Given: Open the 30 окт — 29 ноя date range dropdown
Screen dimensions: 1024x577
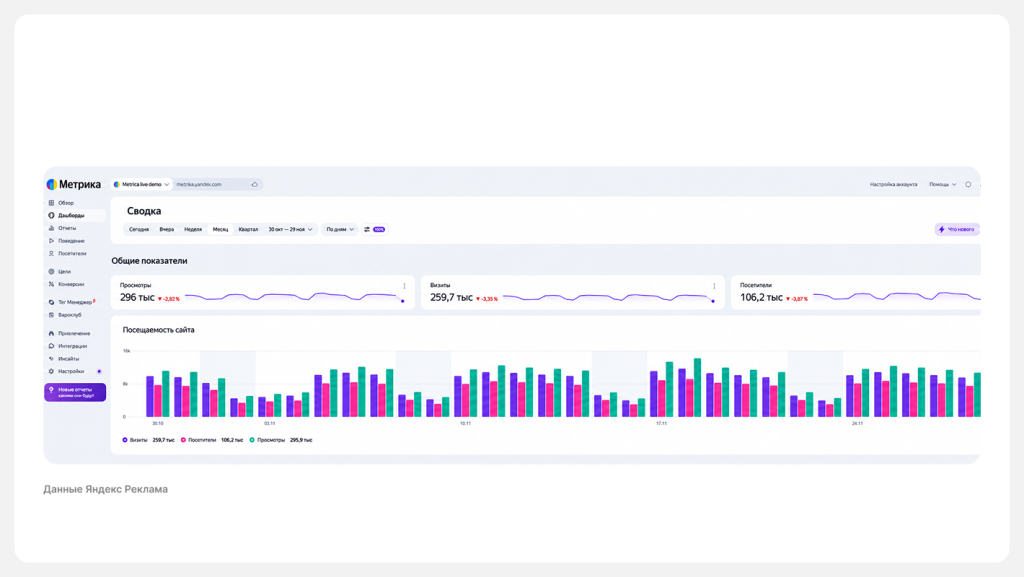Looking at the screenshot, I should [x=290, y=230].
